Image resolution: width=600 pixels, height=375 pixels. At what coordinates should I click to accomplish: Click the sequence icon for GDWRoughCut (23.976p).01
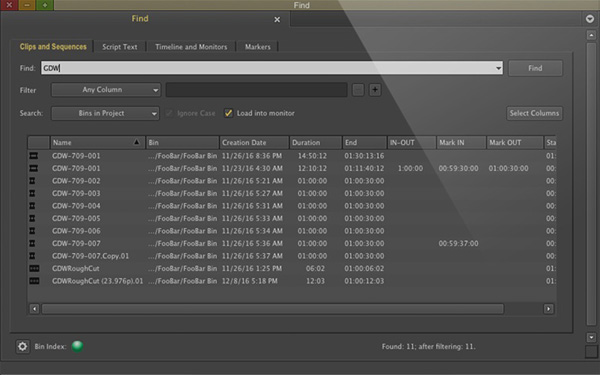34,281
